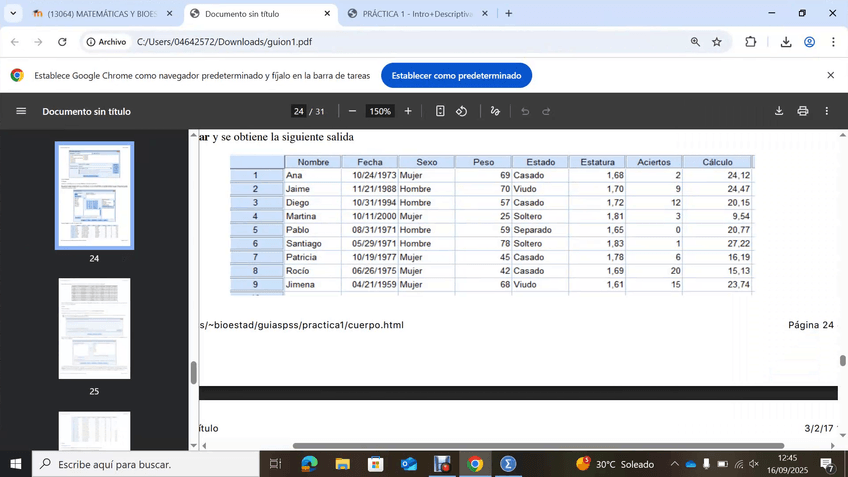Download the PDF from the viewer toolbar
The width and height of the screenshot is (848, 477).
click(x=779, y=111)
